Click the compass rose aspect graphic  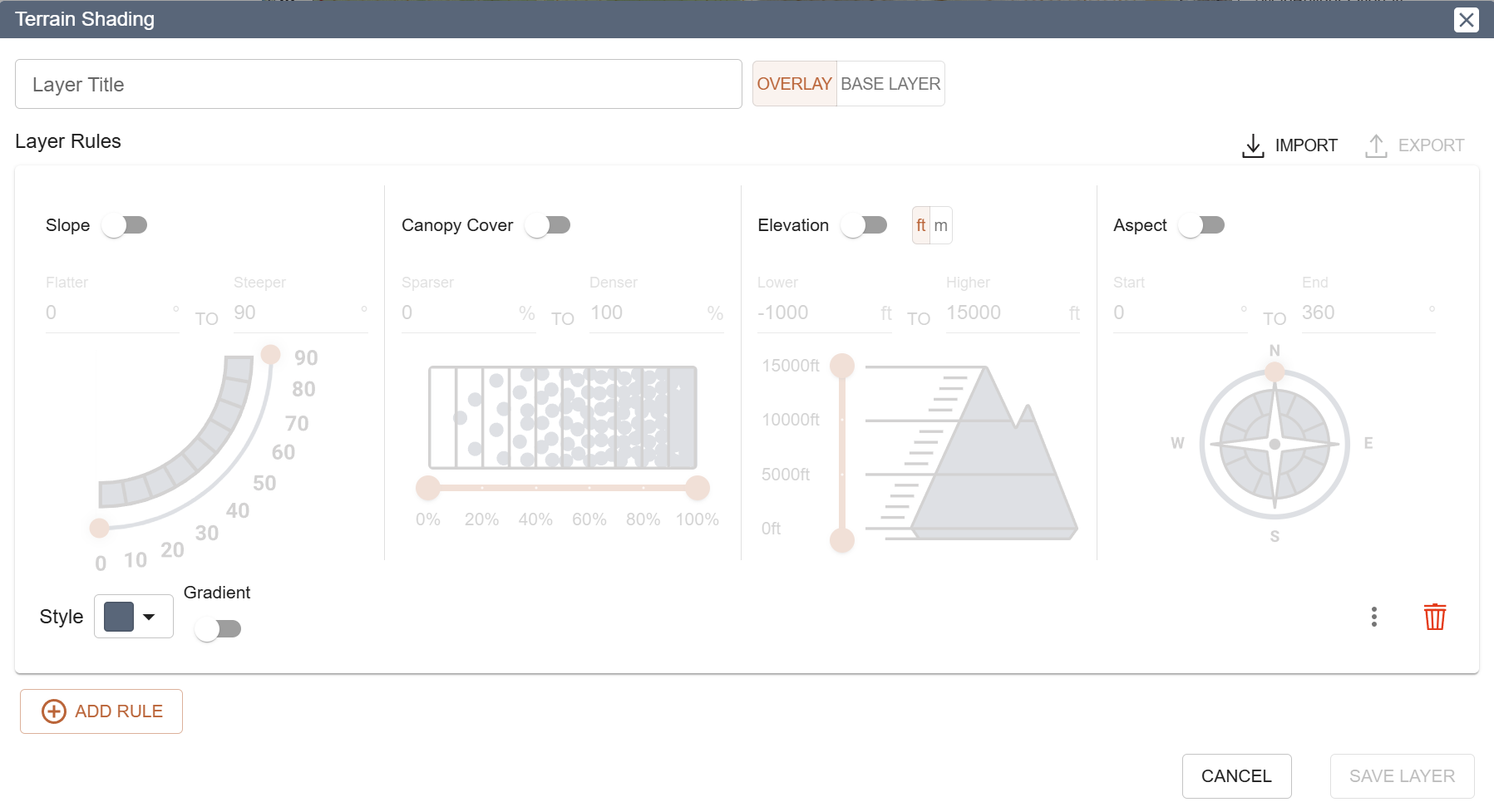1274,444
